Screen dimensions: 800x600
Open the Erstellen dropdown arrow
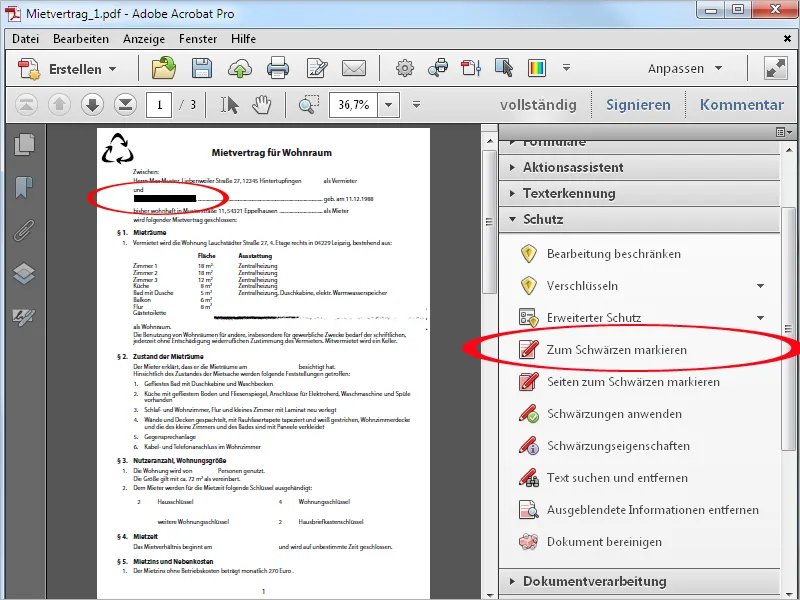(x=113, y=69)
